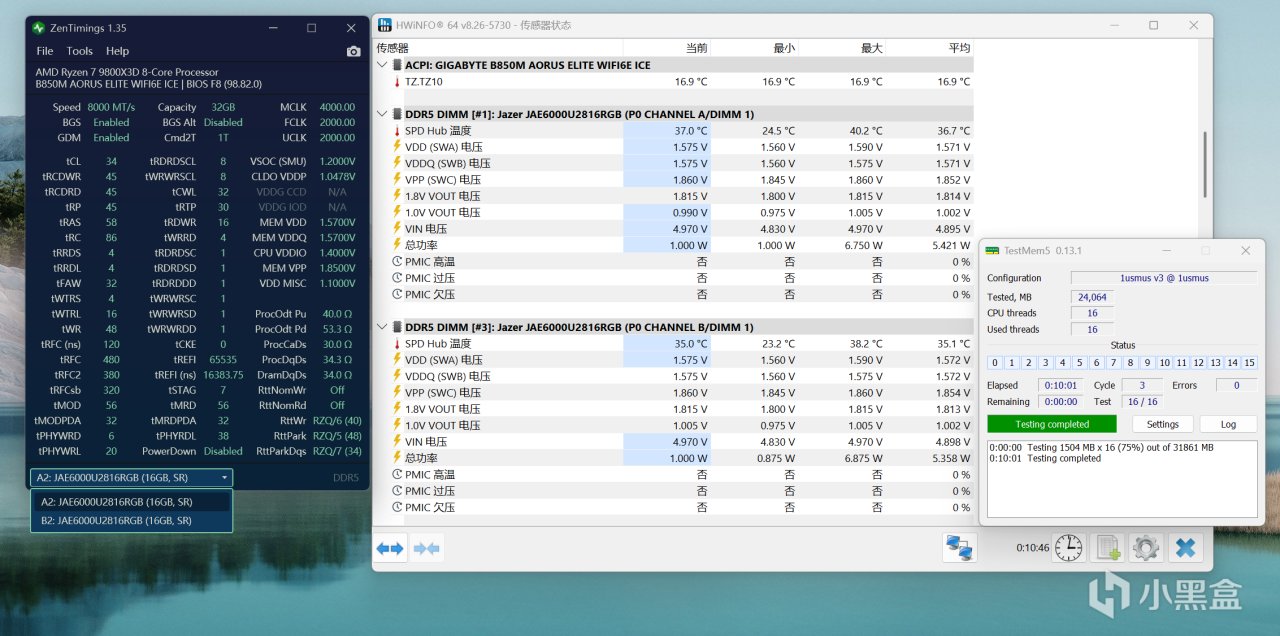Click the 6.875 W maximum power value
This screenshot has height=636, width=1280.
[864, 458]
